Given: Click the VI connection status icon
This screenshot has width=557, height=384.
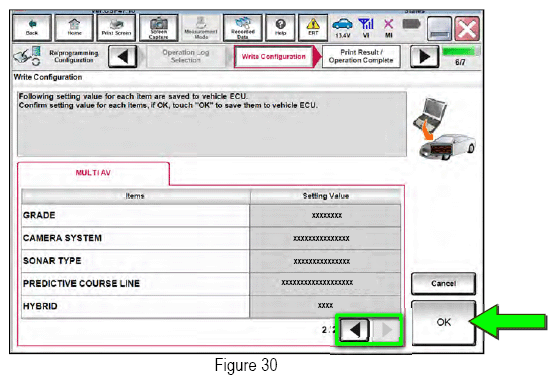Looking at the screenshot, I should (x=366, y=28).
